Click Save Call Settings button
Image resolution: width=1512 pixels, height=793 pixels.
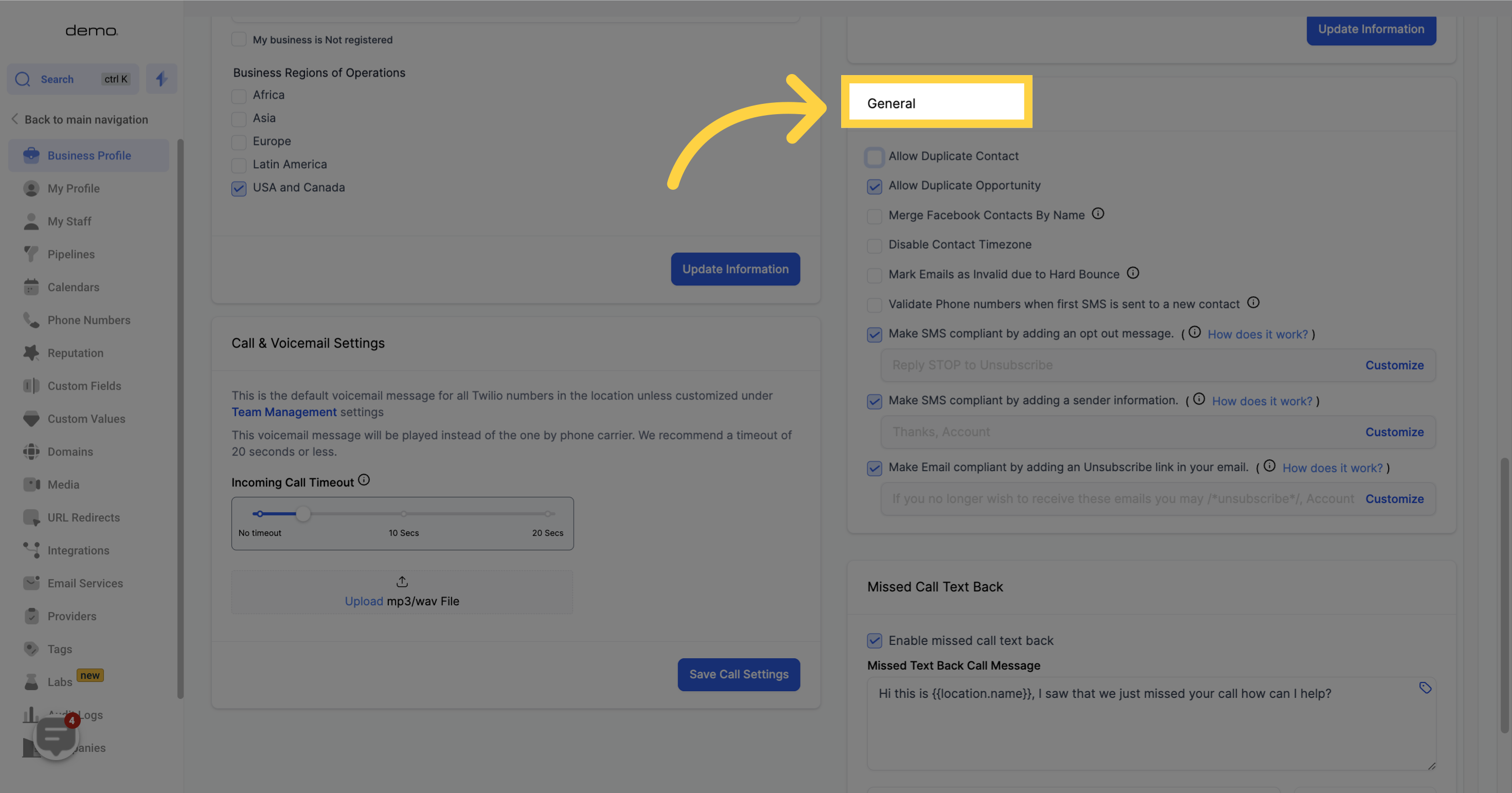pos(738,674)
